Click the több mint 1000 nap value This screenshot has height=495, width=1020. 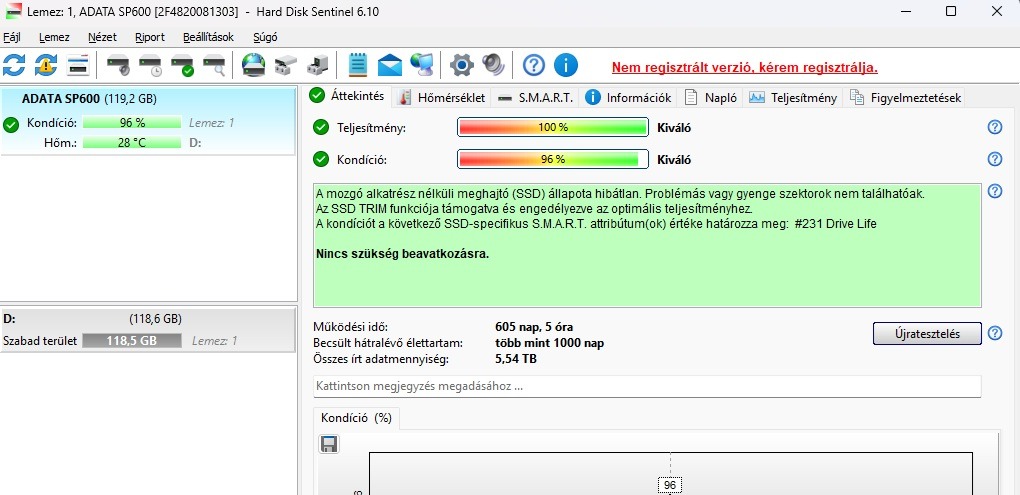coord(550,343)
